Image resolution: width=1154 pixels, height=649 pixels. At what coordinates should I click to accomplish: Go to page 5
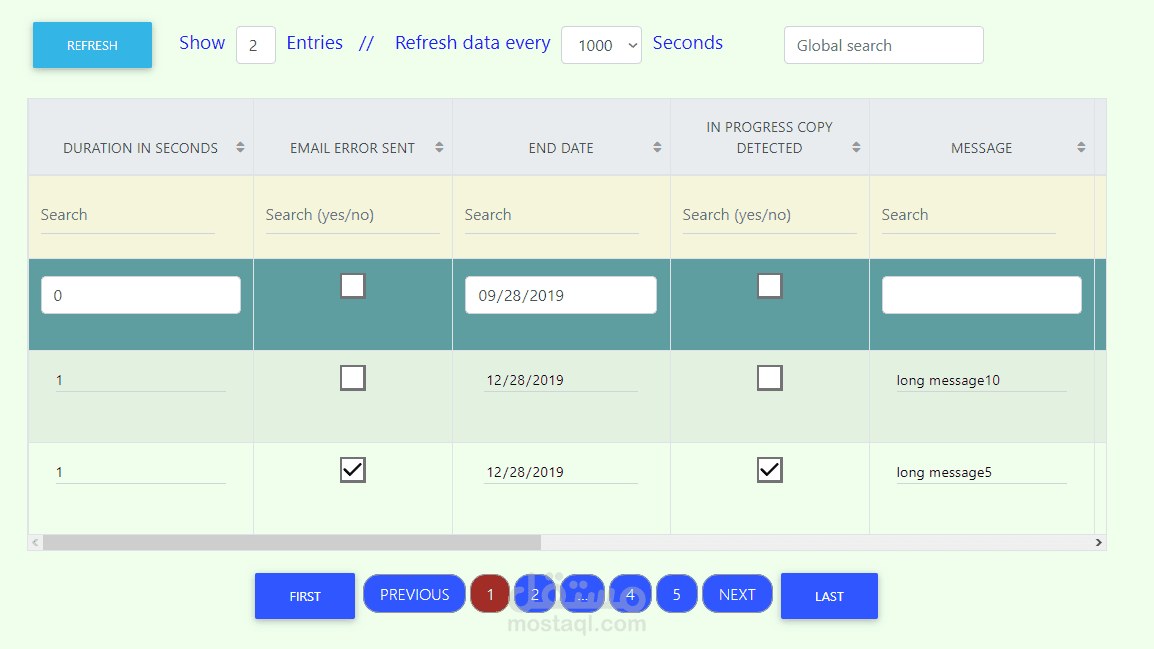click(x=677, y=594)
